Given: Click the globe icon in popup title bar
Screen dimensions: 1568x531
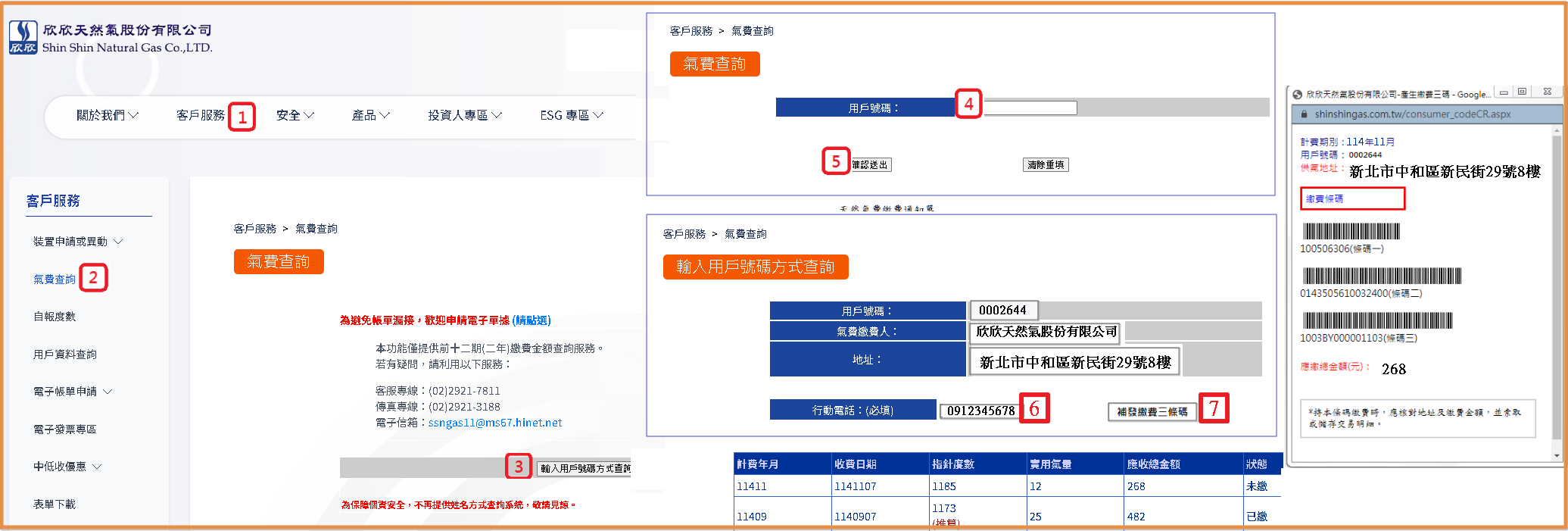Looking at the screenshot, I should [x=1298, y=94].
